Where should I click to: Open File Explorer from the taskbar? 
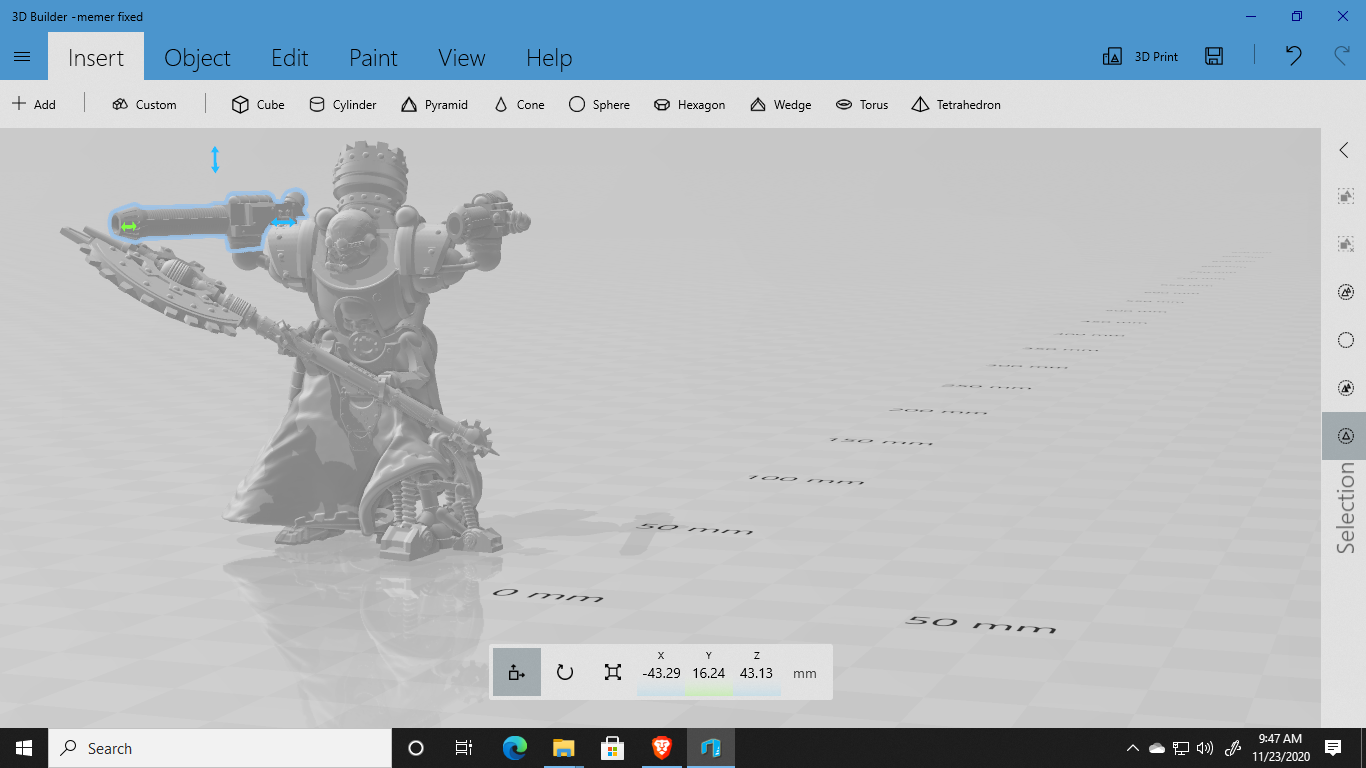tap(563, 748)
